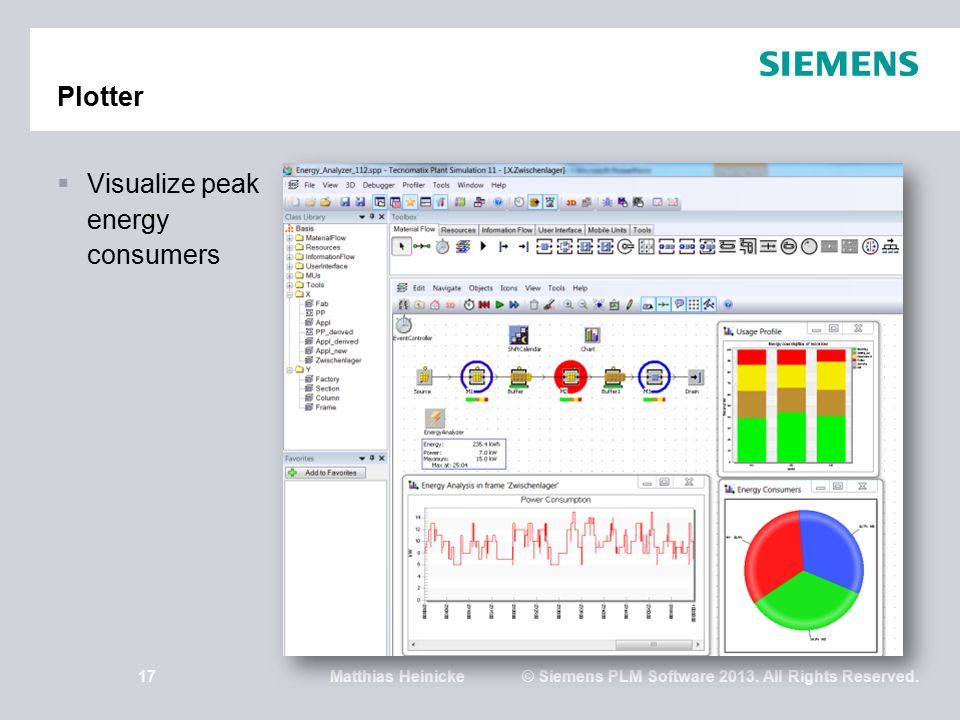Image resolution: width=960 pixels, height=720 pixels.
Task: Open the event controller stopwatch in frame toolbar
Action: tap(469, 304)
